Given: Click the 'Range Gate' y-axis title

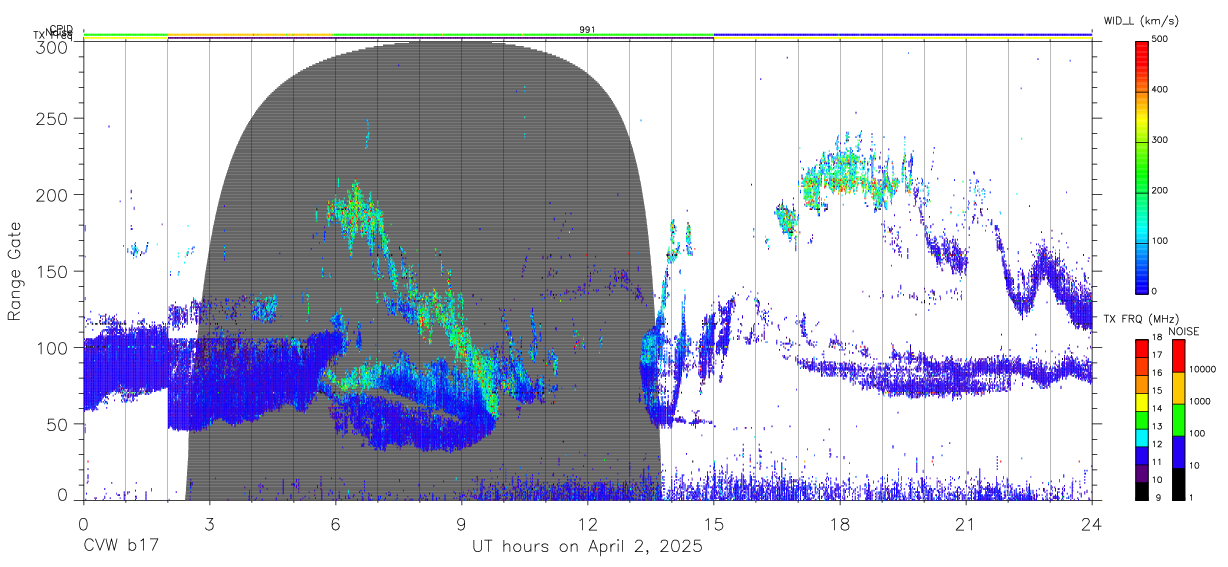Looking at the screenshot, I should [x=15, y=272].
